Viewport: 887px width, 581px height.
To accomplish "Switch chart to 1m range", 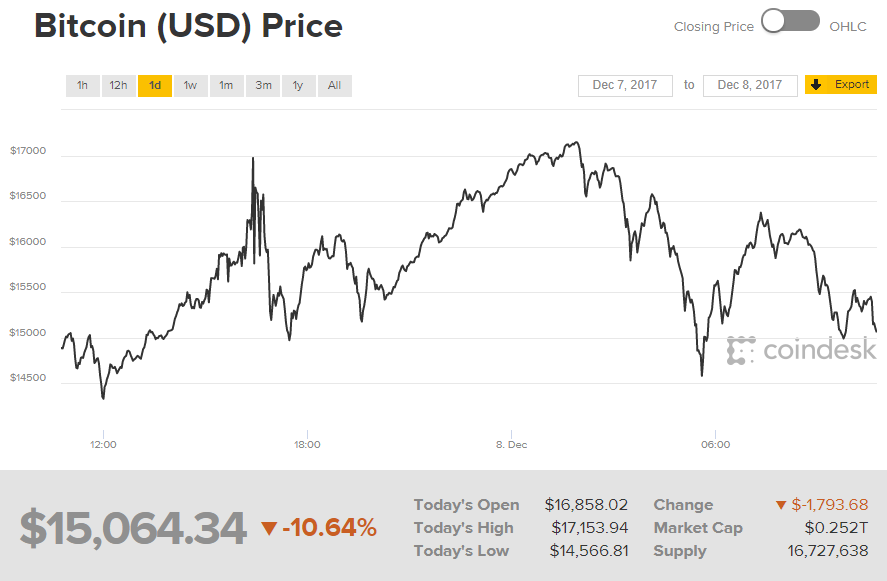I will coord(226,86).
